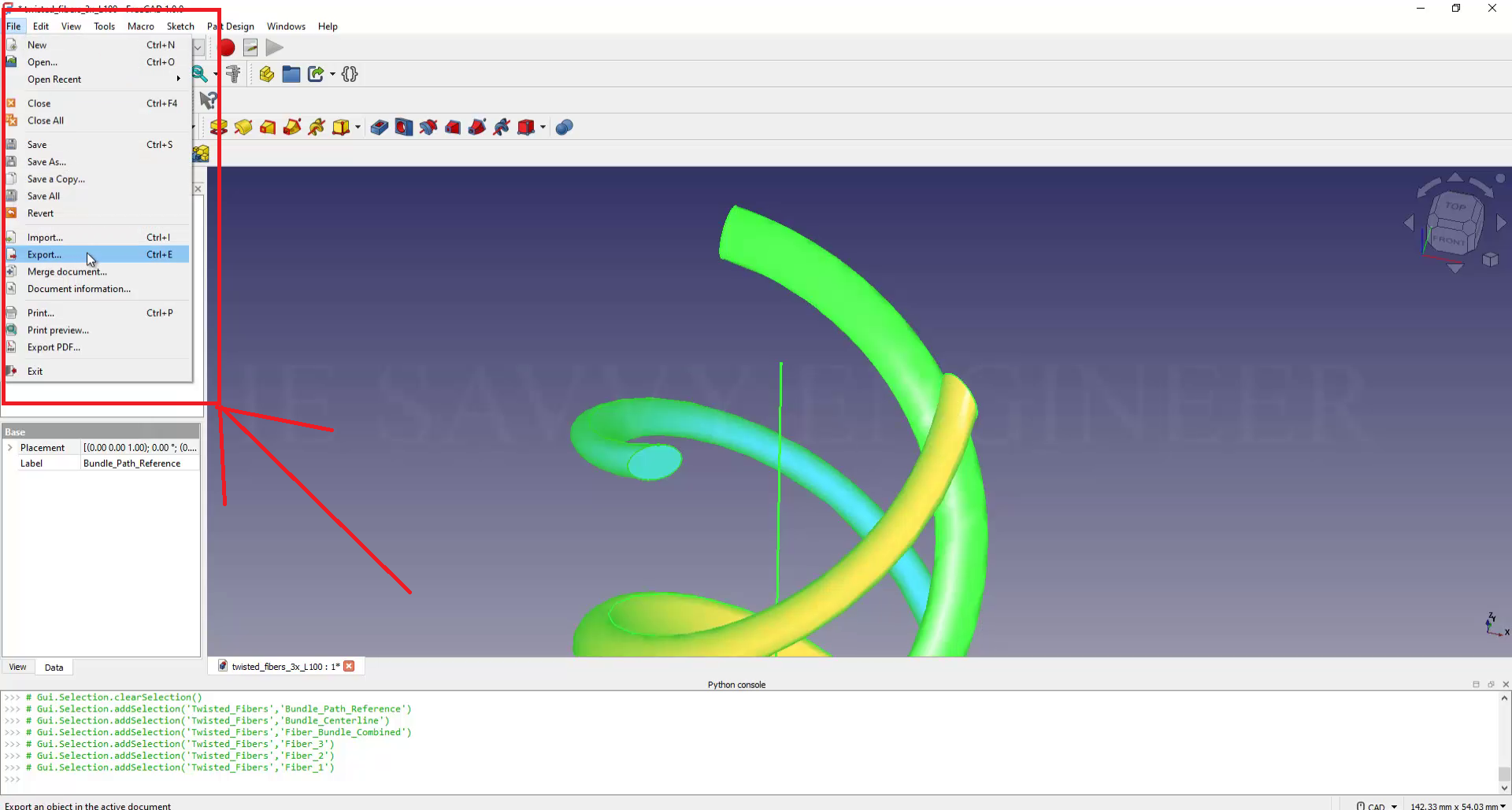The height and width of the screenshot is (810, 1512).
Task: Click FRONT face of navigation cube
Action: pyautogui.click(x=1448, y=239)
